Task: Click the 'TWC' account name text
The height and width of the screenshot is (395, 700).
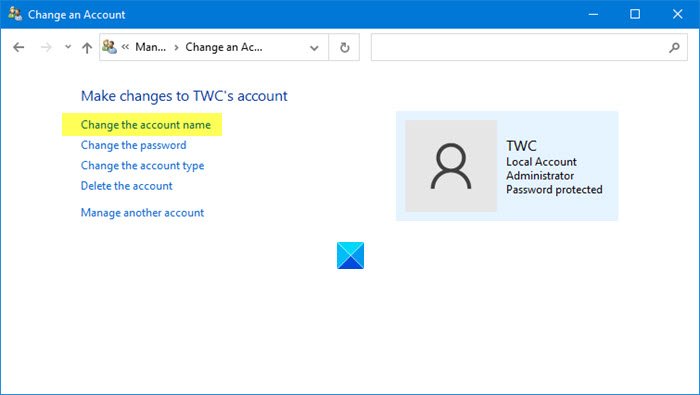Action: (x=521, y=146)
